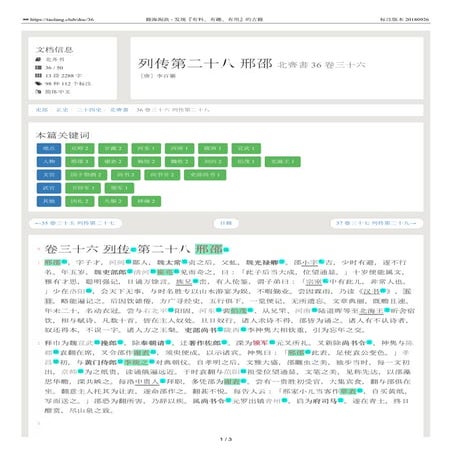The image size is (452, 452).
Task: Click the book icon beside 北齐书
Action: [x=38, y=59]
